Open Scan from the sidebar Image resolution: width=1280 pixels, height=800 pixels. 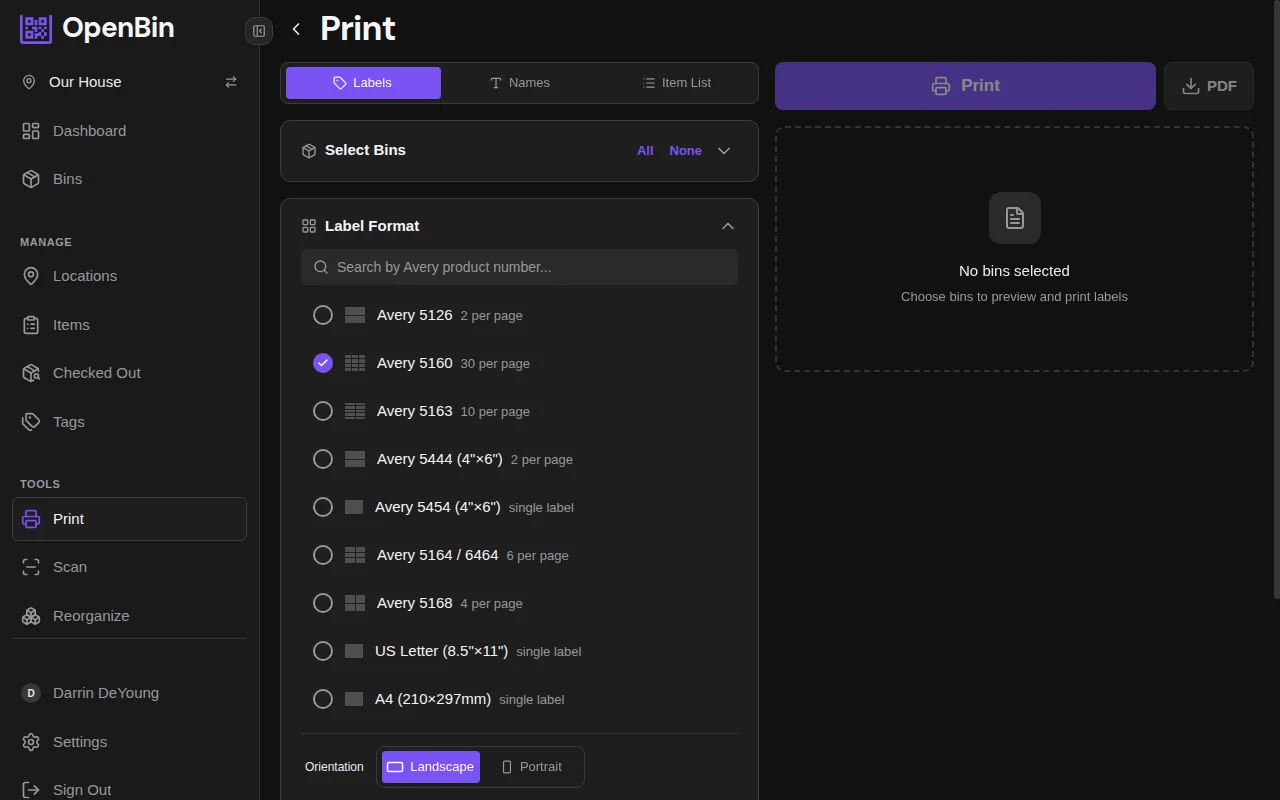click(x=69, y=567)
